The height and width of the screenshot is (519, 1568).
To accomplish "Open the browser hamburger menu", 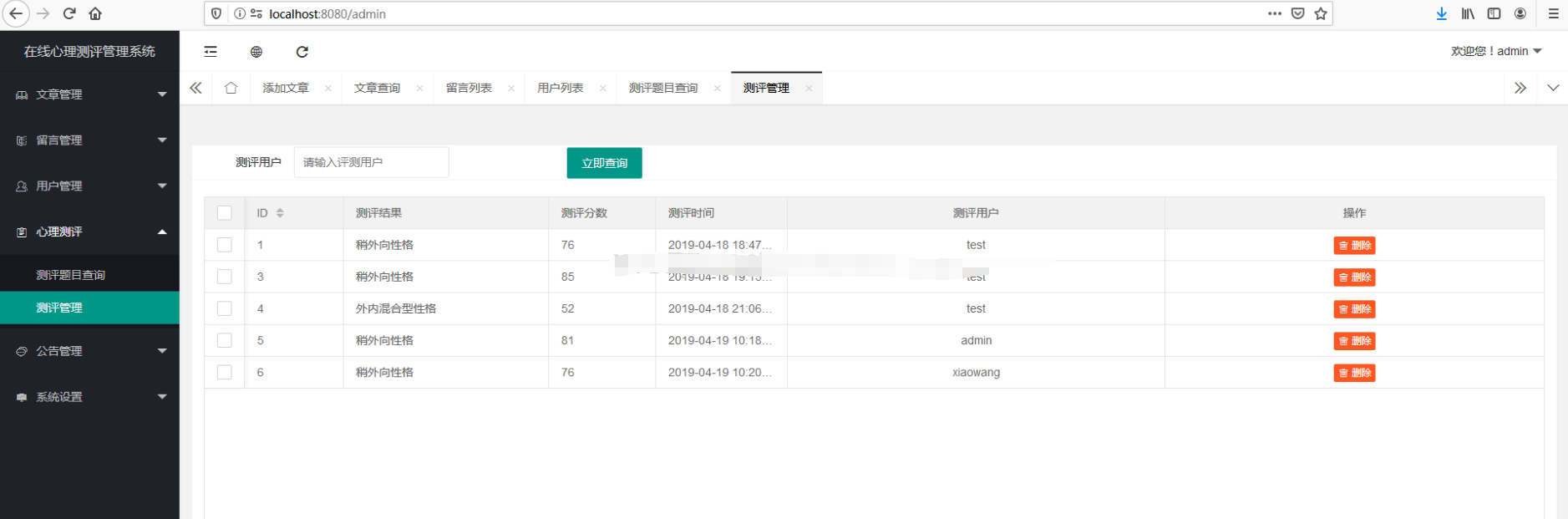I will coord(1554,13).
